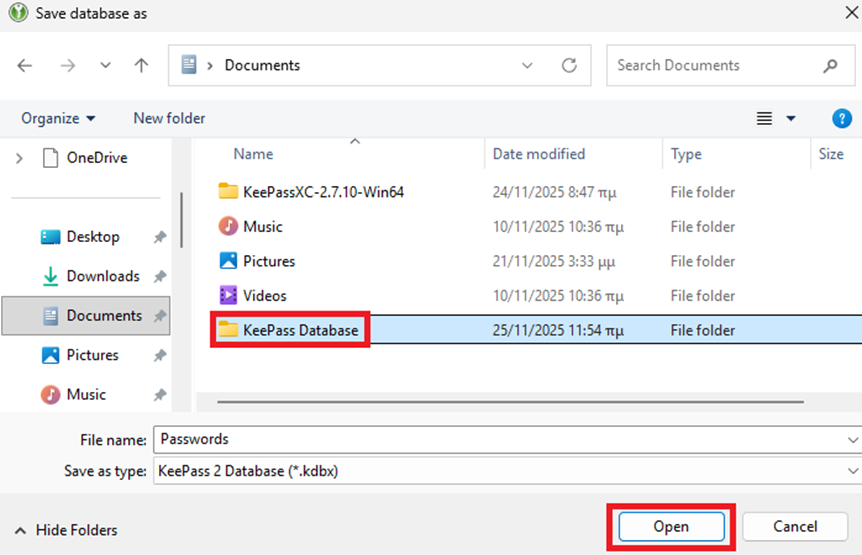Unpin Desktop using its pin icon
Viewport: 862px width, 555px height.
(x=160, y=237)
